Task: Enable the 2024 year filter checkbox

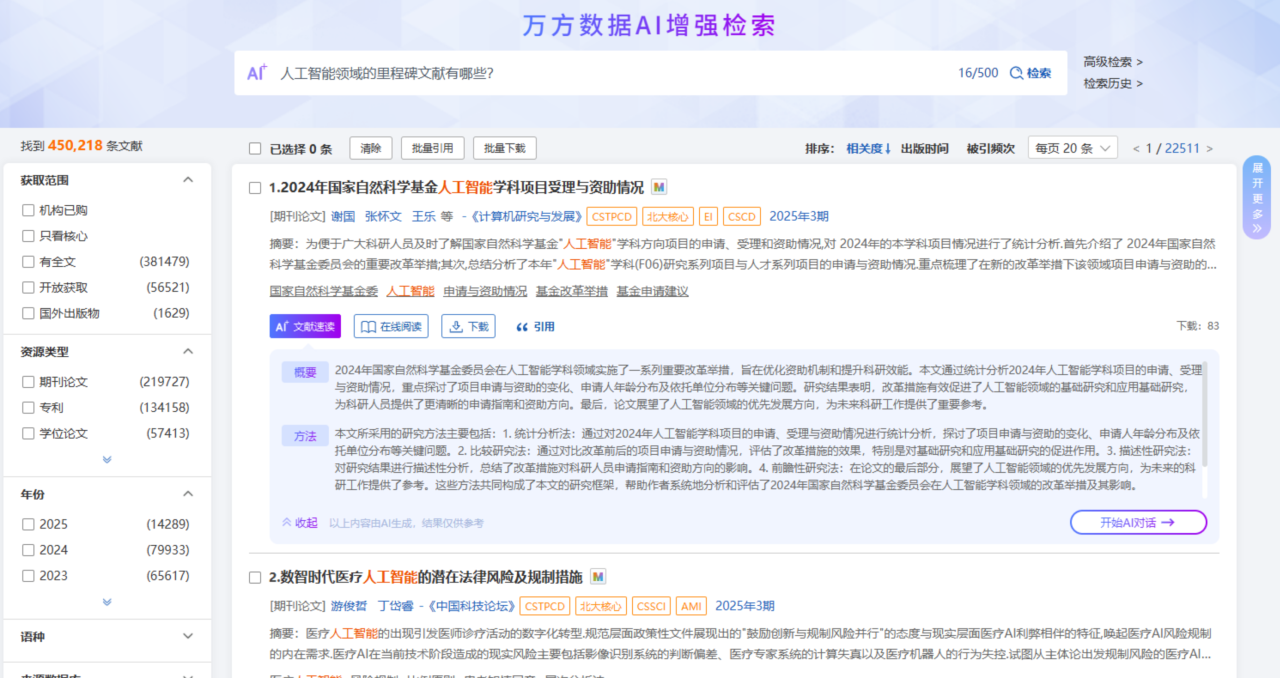Action: click(29, 550)
